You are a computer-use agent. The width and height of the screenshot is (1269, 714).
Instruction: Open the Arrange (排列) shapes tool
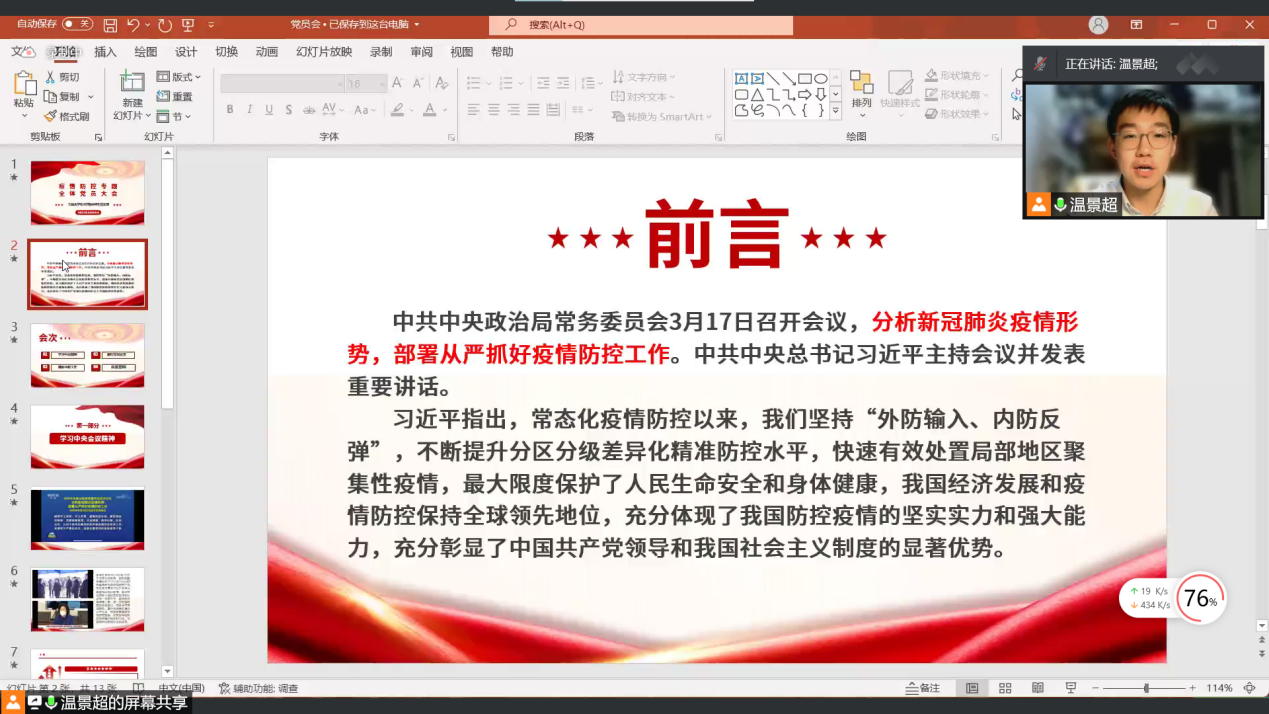pyautogui.click(x=861, y=88)
